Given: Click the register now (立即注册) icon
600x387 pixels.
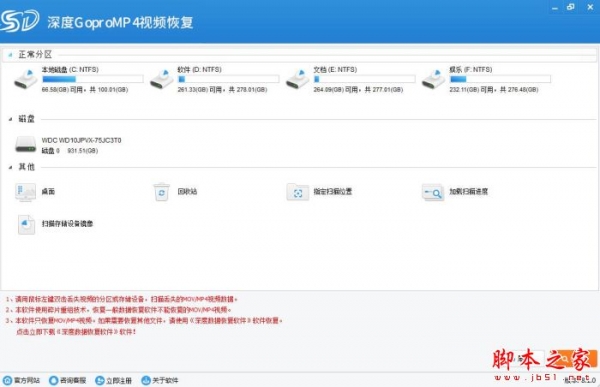Looking at the screenshot, I should [x=99, y=380].
